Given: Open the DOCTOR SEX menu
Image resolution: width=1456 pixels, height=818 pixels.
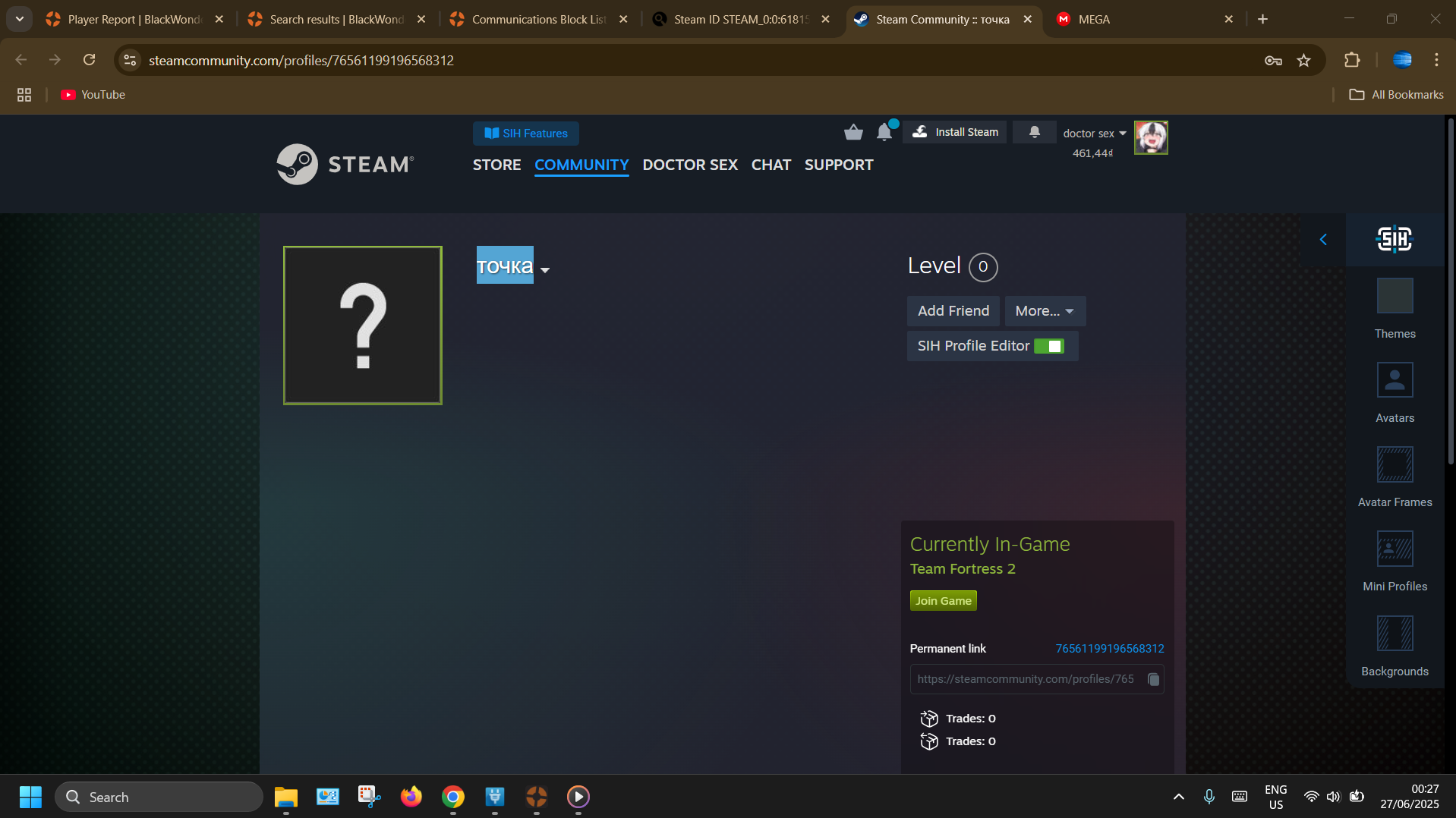Looking at the screenshot, I should point(690,165).
